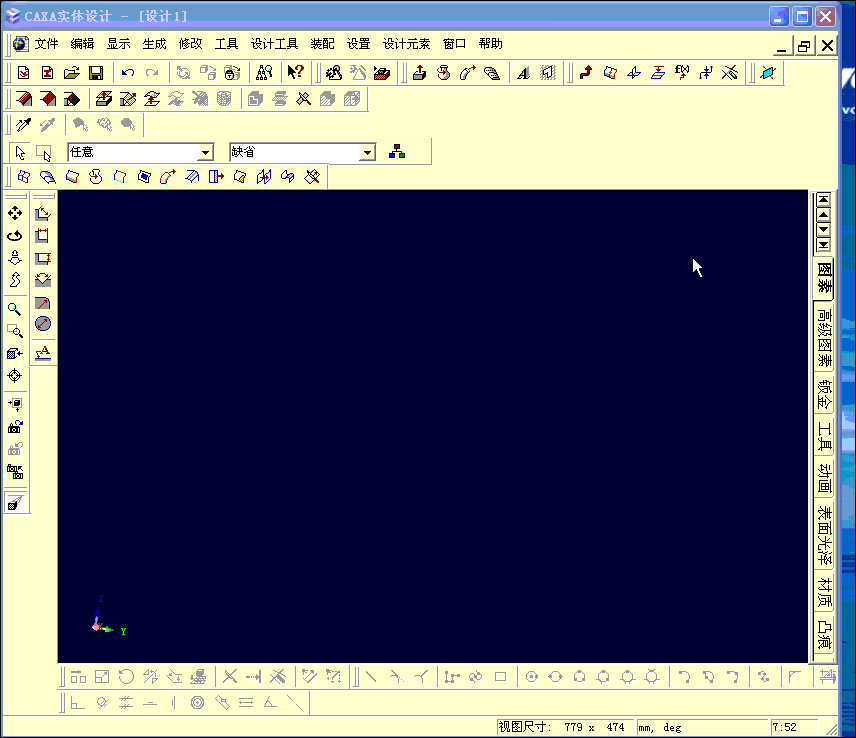Screen dimensions: 856x738
Task: Switch to the 工具 catalog tab
Action: [824, 437]
